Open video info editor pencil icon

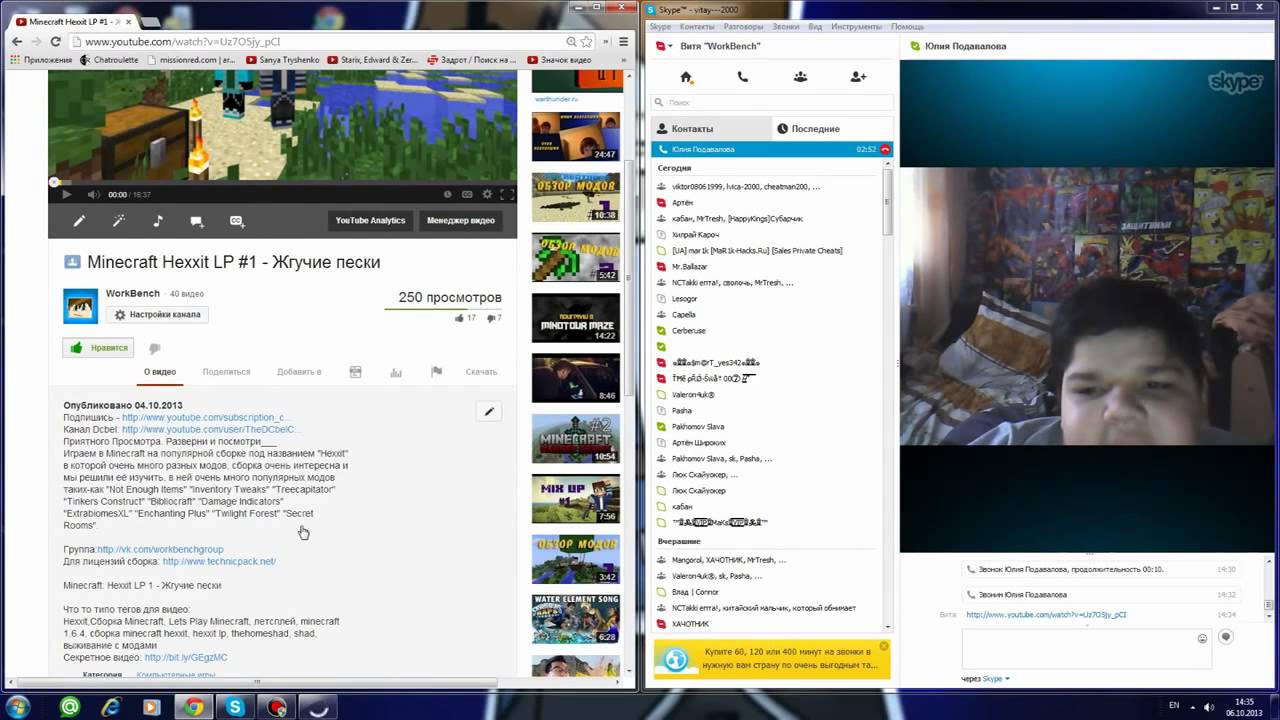(x=79, y=221)
